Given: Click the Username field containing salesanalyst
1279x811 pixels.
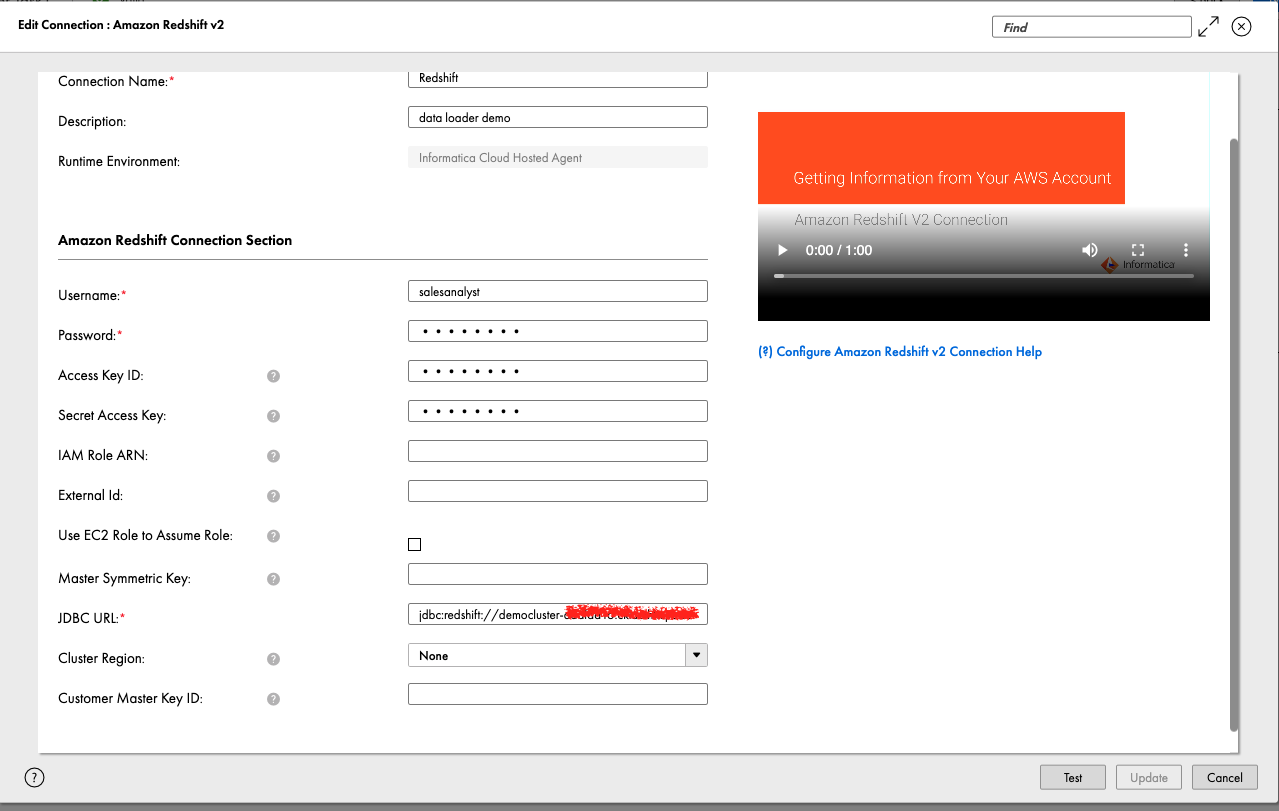Looking at the screenshot, I should pos(558,291).
